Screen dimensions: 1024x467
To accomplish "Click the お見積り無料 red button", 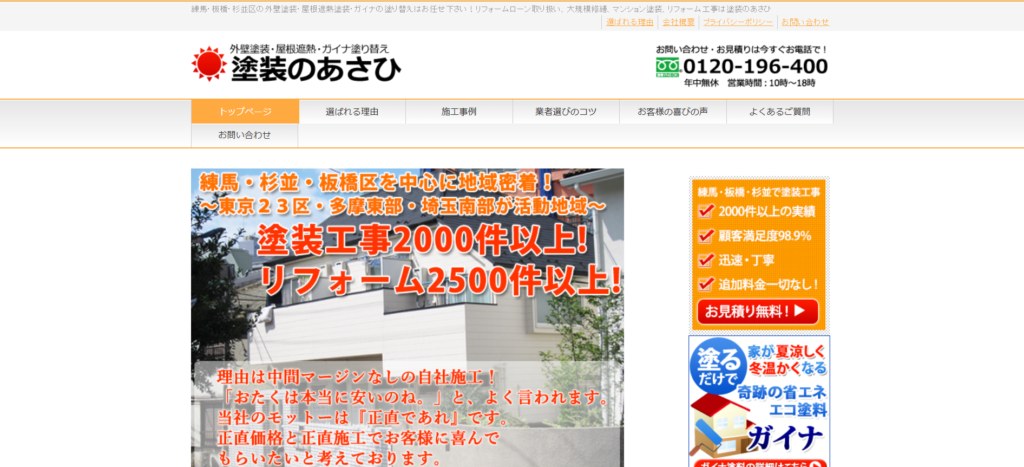I will click(x=758, y=312).
